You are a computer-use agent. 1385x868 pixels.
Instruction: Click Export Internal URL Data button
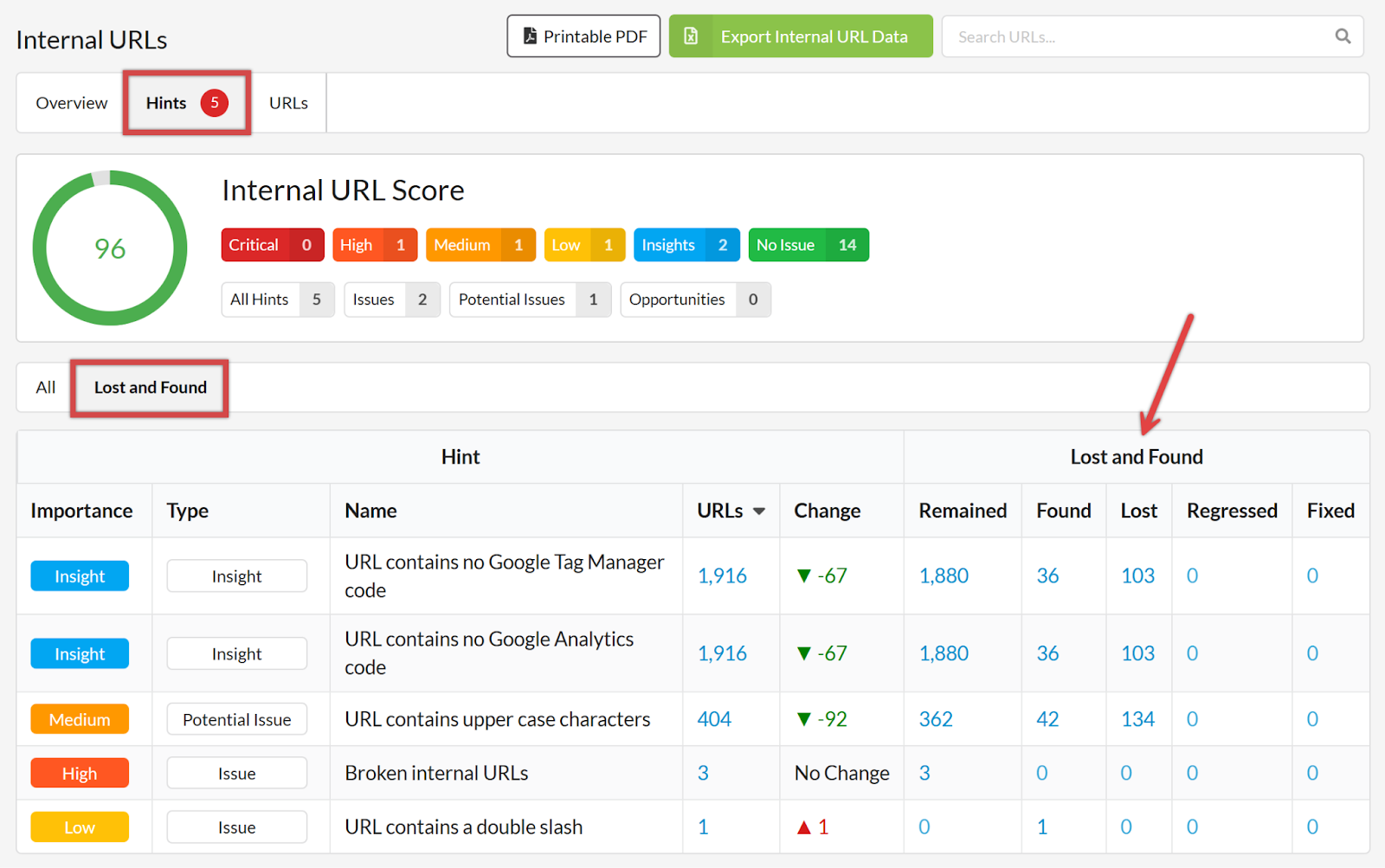tap(801, 36)
